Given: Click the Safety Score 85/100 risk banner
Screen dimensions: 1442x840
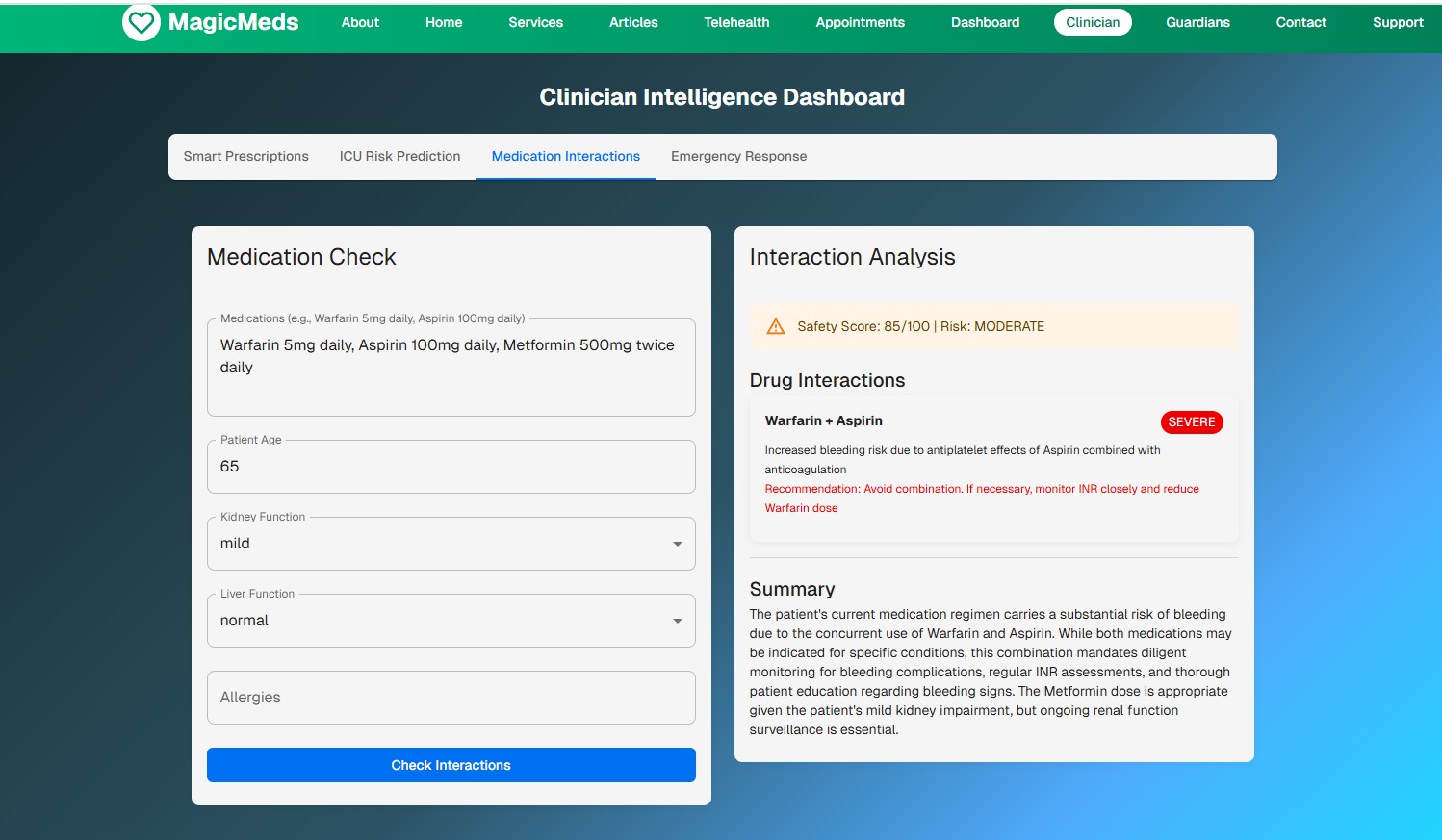Looking at the screenshot, I should [993, 326].
